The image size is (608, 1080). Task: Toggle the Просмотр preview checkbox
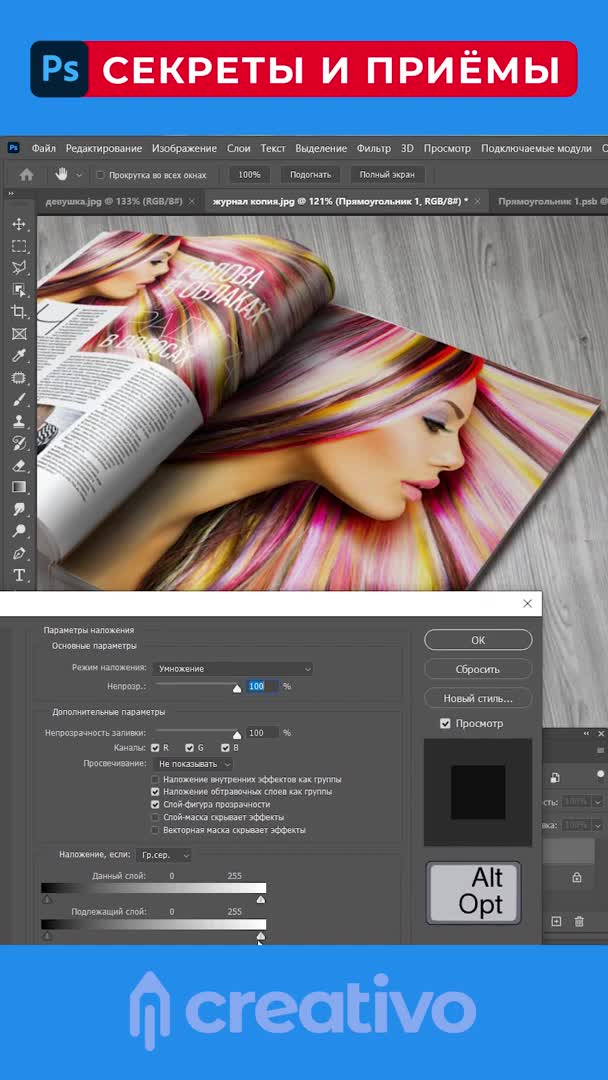click(x=445, y=724)
